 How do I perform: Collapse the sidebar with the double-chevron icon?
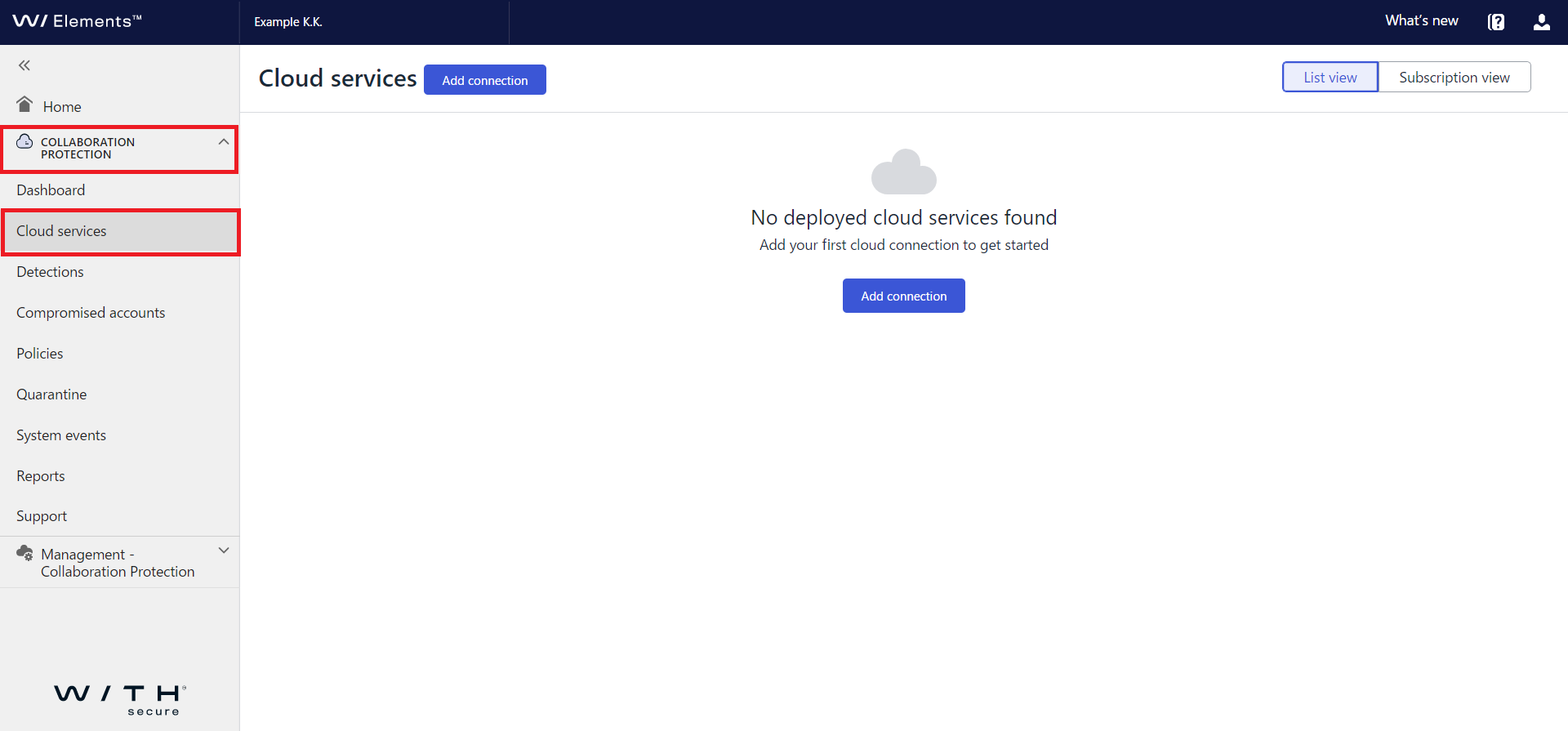click(24, 65)
